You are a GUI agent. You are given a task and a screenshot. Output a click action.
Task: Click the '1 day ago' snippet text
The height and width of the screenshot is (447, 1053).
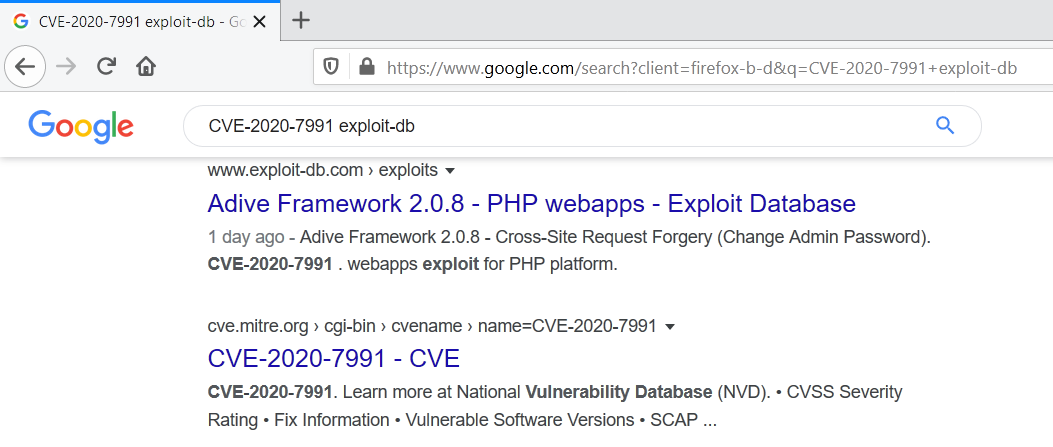(244, 238)
